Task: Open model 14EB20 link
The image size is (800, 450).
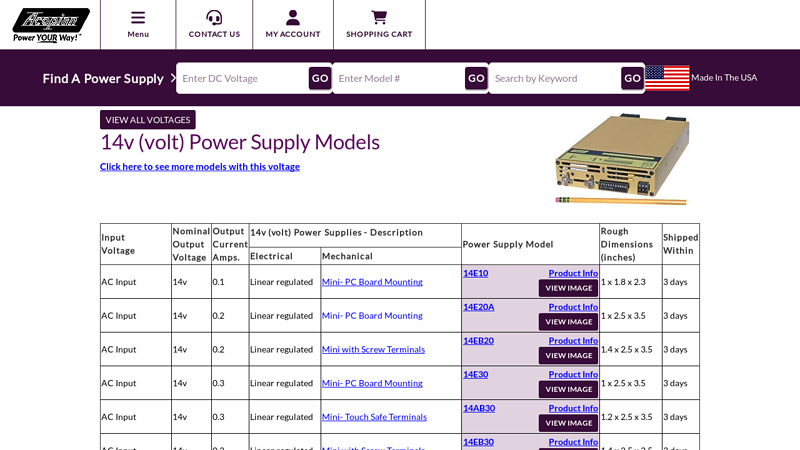Action: [x=479, y=341]
